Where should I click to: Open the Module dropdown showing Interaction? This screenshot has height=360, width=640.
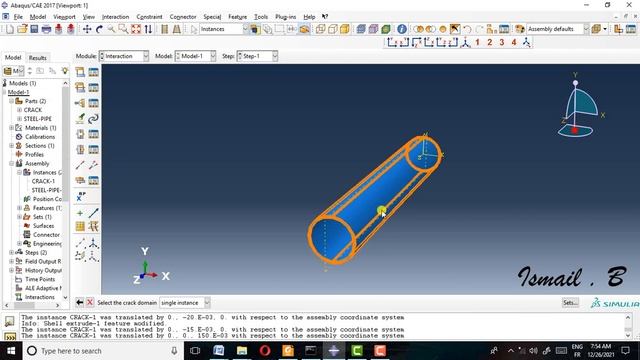124,56
